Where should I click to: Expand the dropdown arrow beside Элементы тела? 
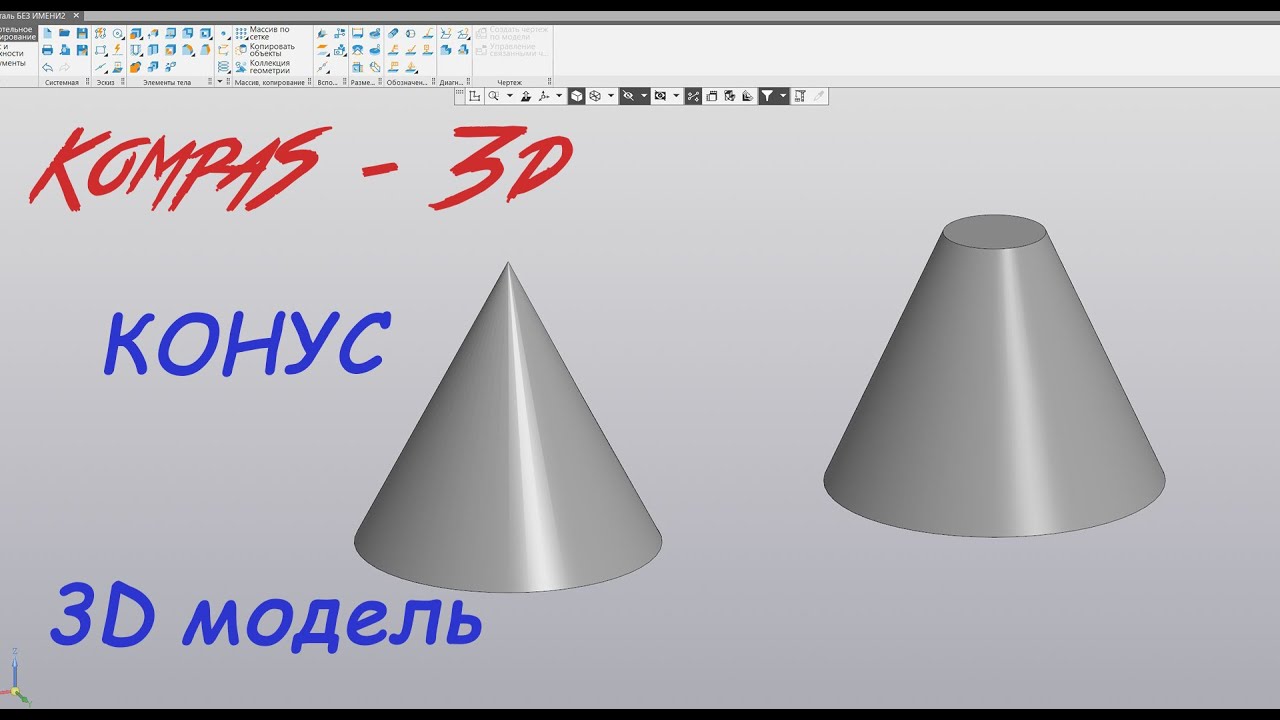[219, 81]
